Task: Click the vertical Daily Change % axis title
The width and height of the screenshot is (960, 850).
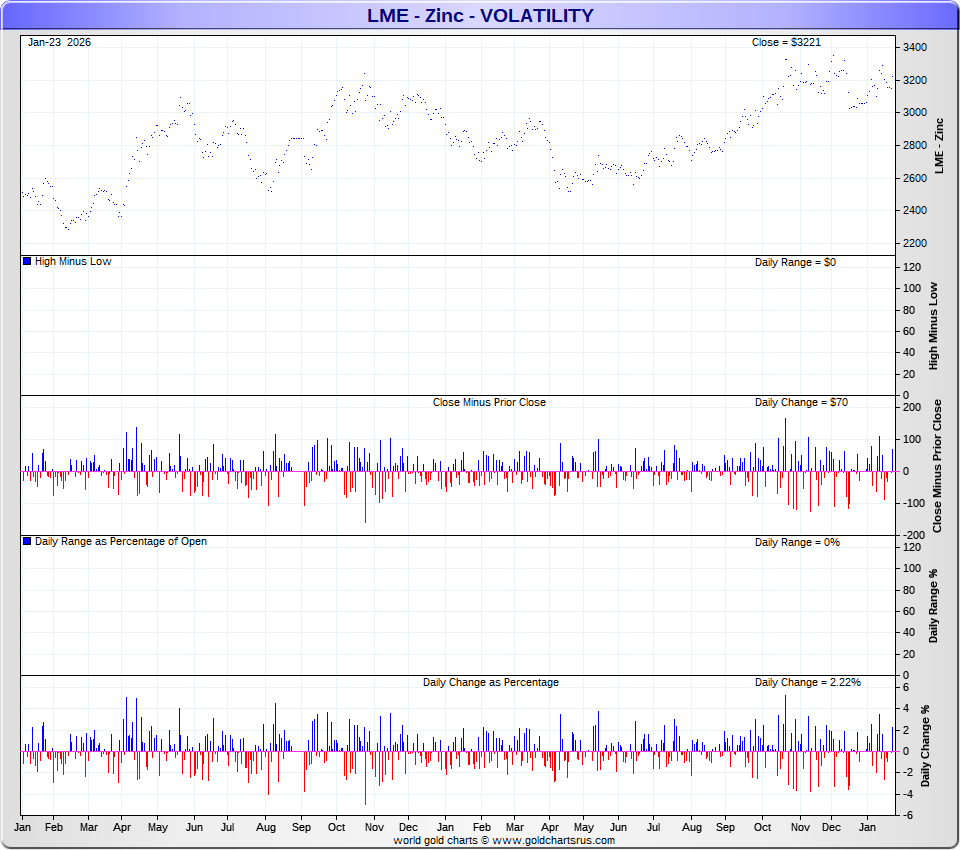Action: tap(925, 745)
